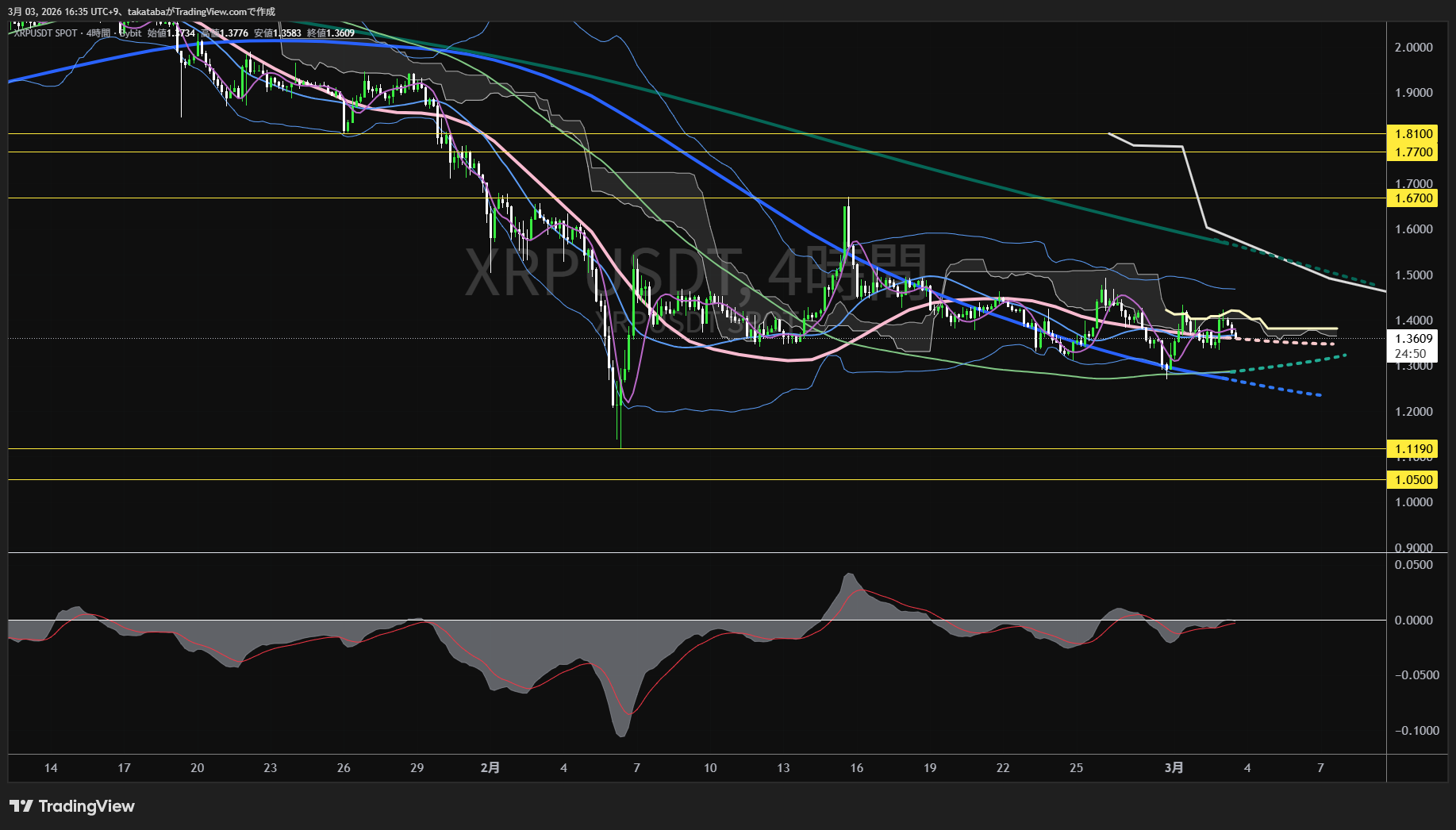Click the XRPUSDT, 4時間 center watermark
This screenshot has height=830, width=1456.
click(x=695, y=272)
